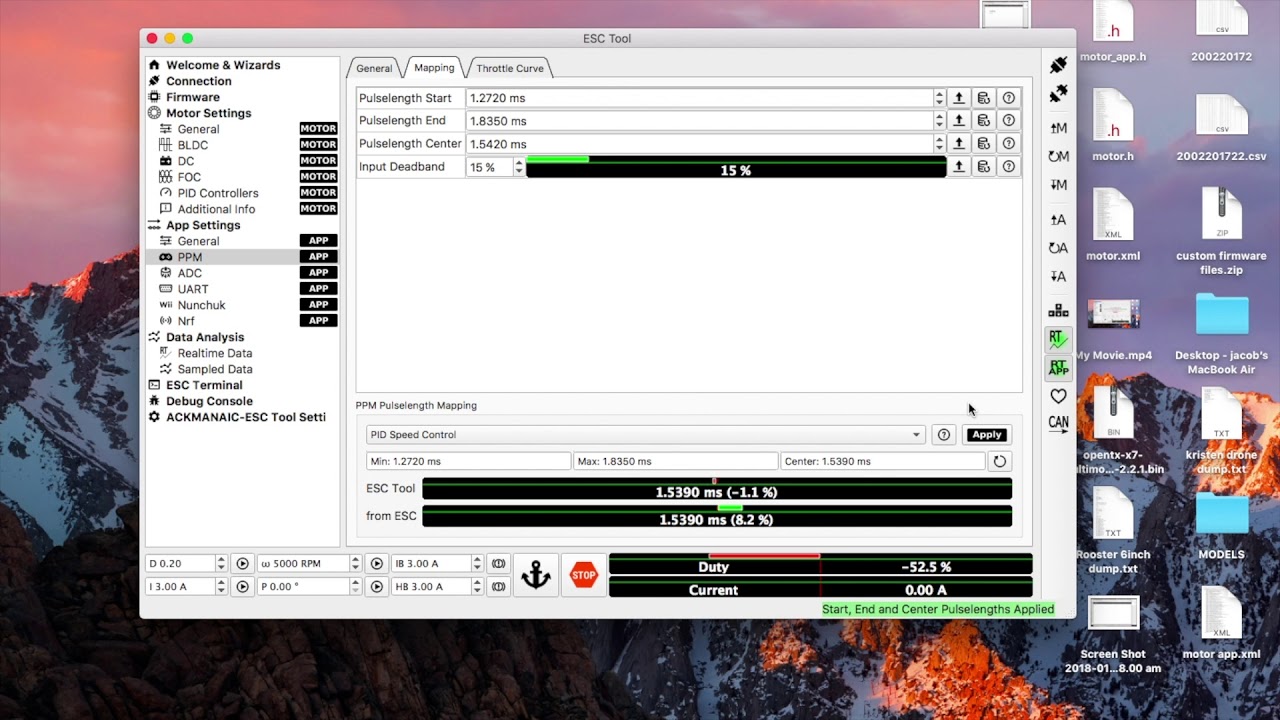Click the connect plug icon in right toolbar
Screen dimensions: 1280x720
click(1058, 66)
